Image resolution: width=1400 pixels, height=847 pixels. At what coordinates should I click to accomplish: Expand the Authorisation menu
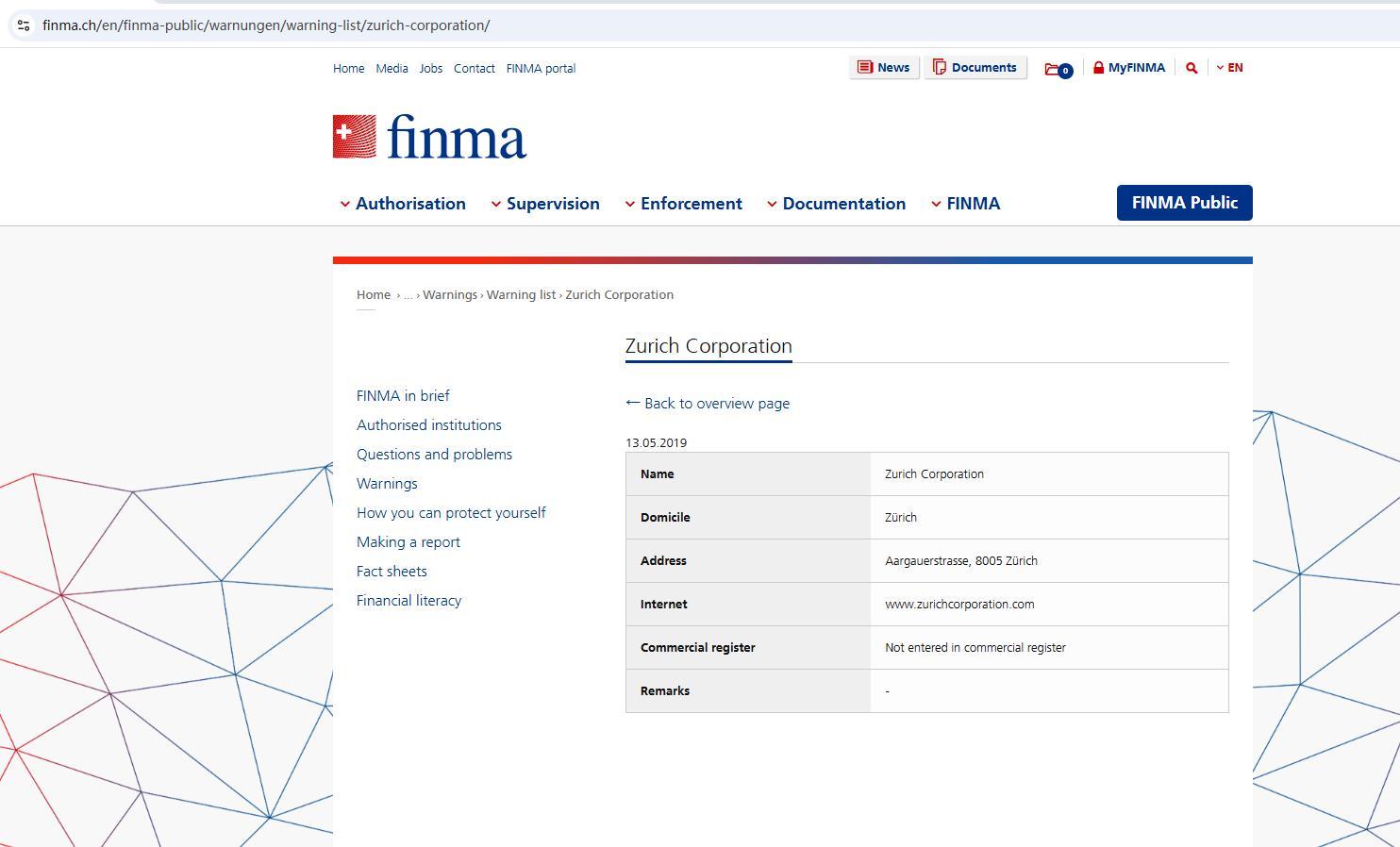(402, 204)
